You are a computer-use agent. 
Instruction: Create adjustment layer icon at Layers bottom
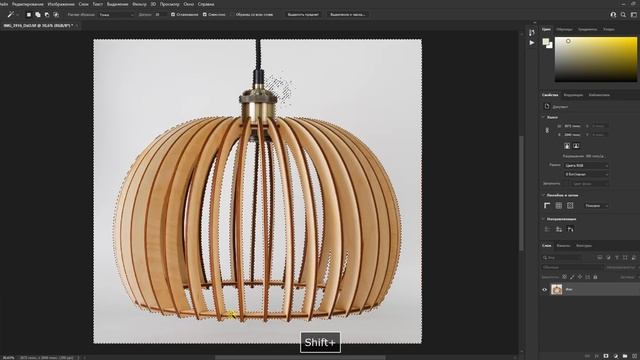[616, 356]
